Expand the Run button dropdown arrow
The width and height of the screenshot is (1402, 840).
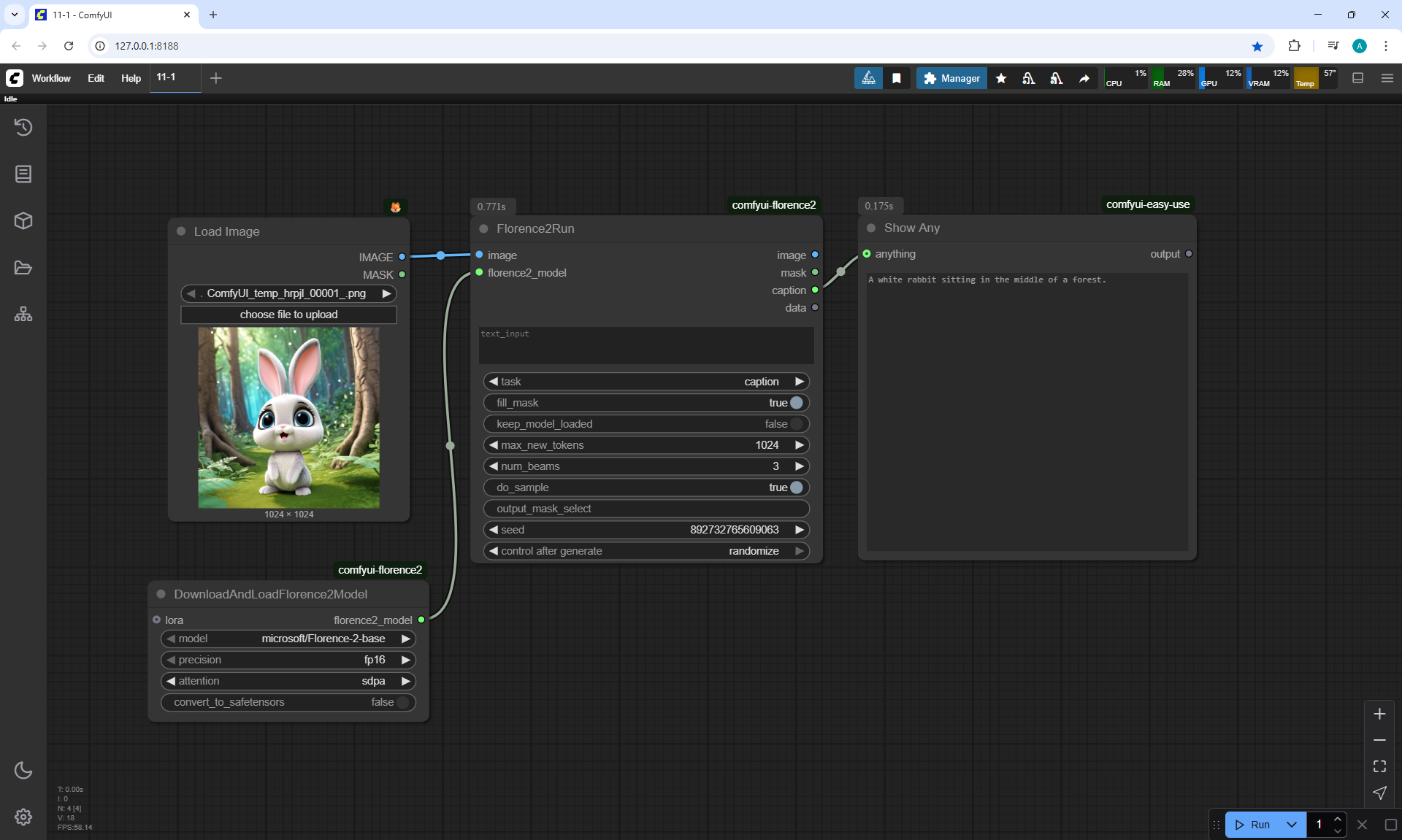pos(1291,825)
